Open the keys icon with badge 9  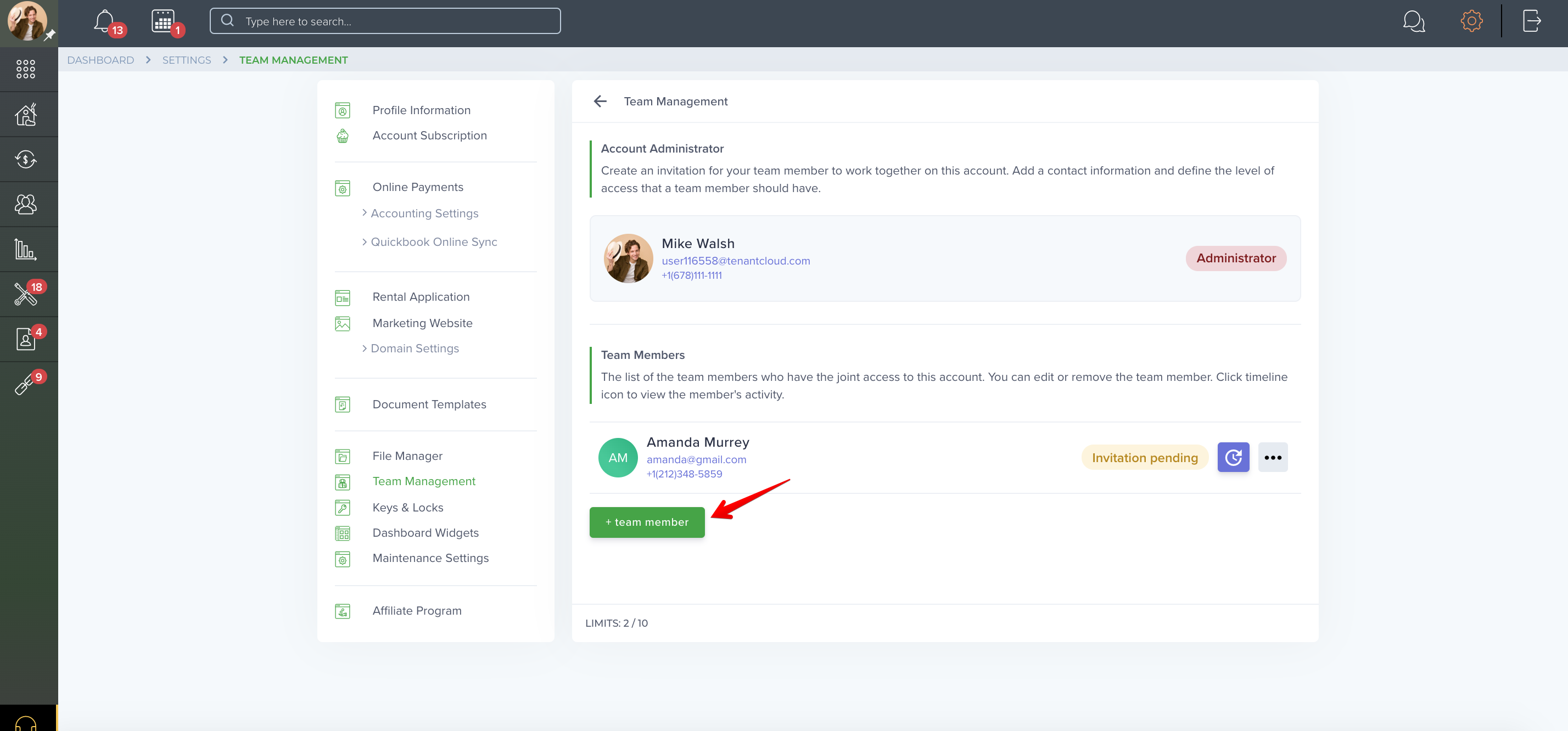[24, 384]
